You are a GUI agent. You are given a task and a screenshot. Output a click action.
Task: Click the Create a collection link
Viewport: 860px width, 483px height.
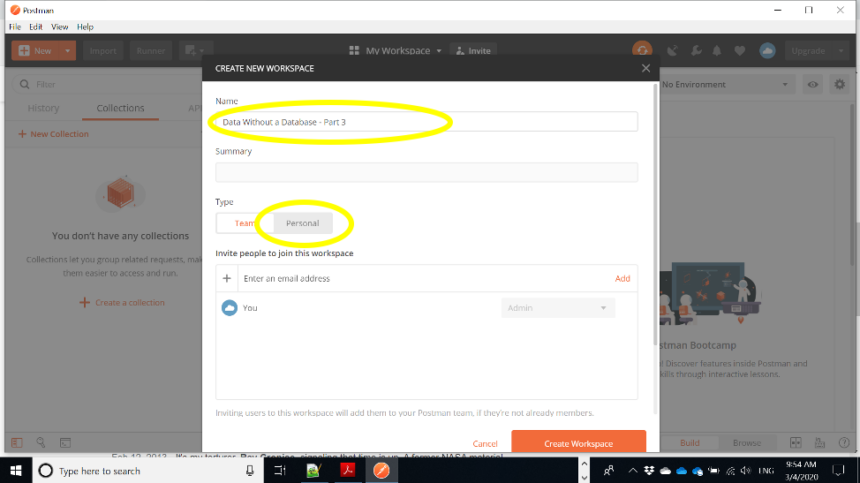click(122, 303)
